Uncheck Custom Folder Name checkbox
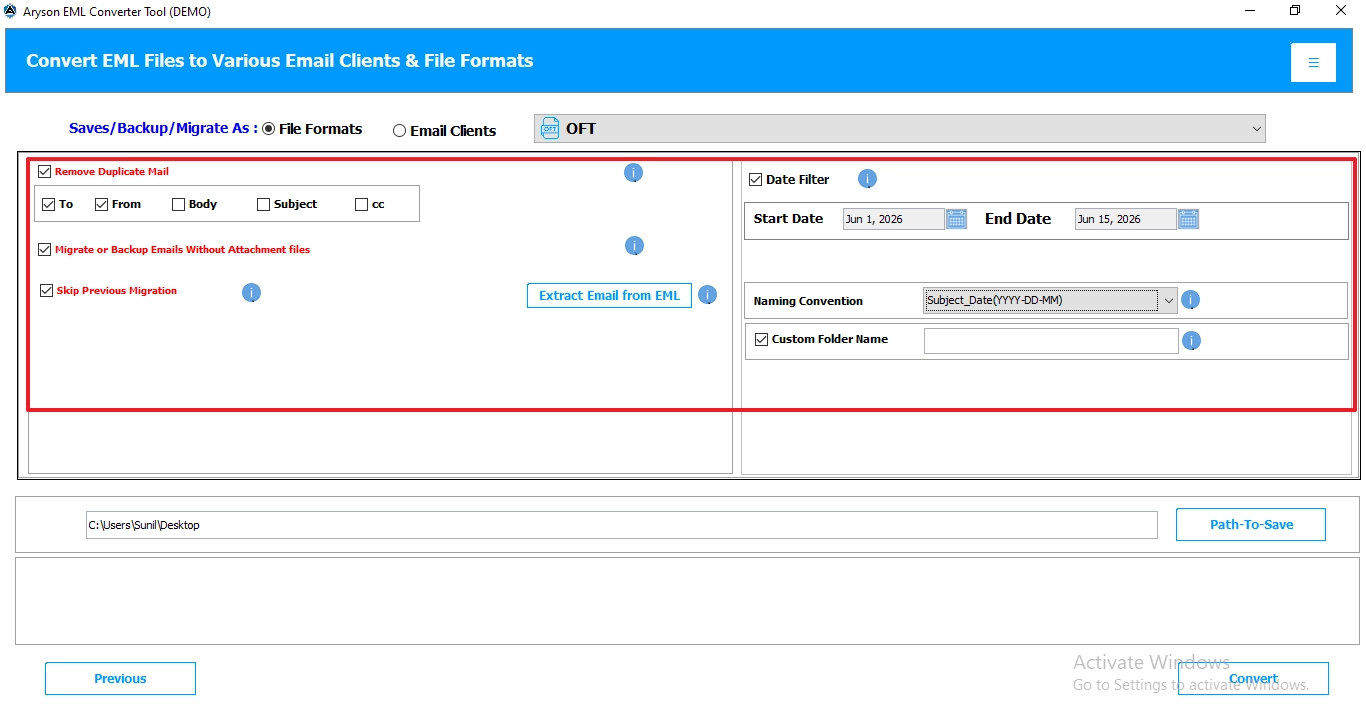This screenshot has width=1366, height=728. click(x=761, y=340)
